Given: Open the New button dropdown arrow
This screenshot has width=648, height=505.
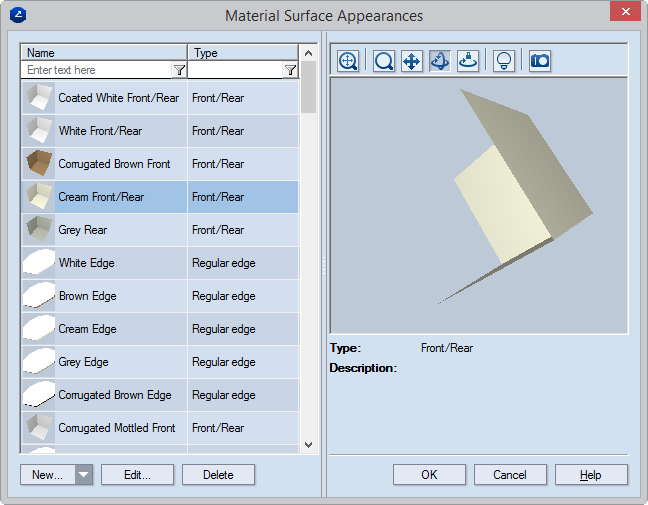Looking at the screenshot, I should click(x=84, y=474).
